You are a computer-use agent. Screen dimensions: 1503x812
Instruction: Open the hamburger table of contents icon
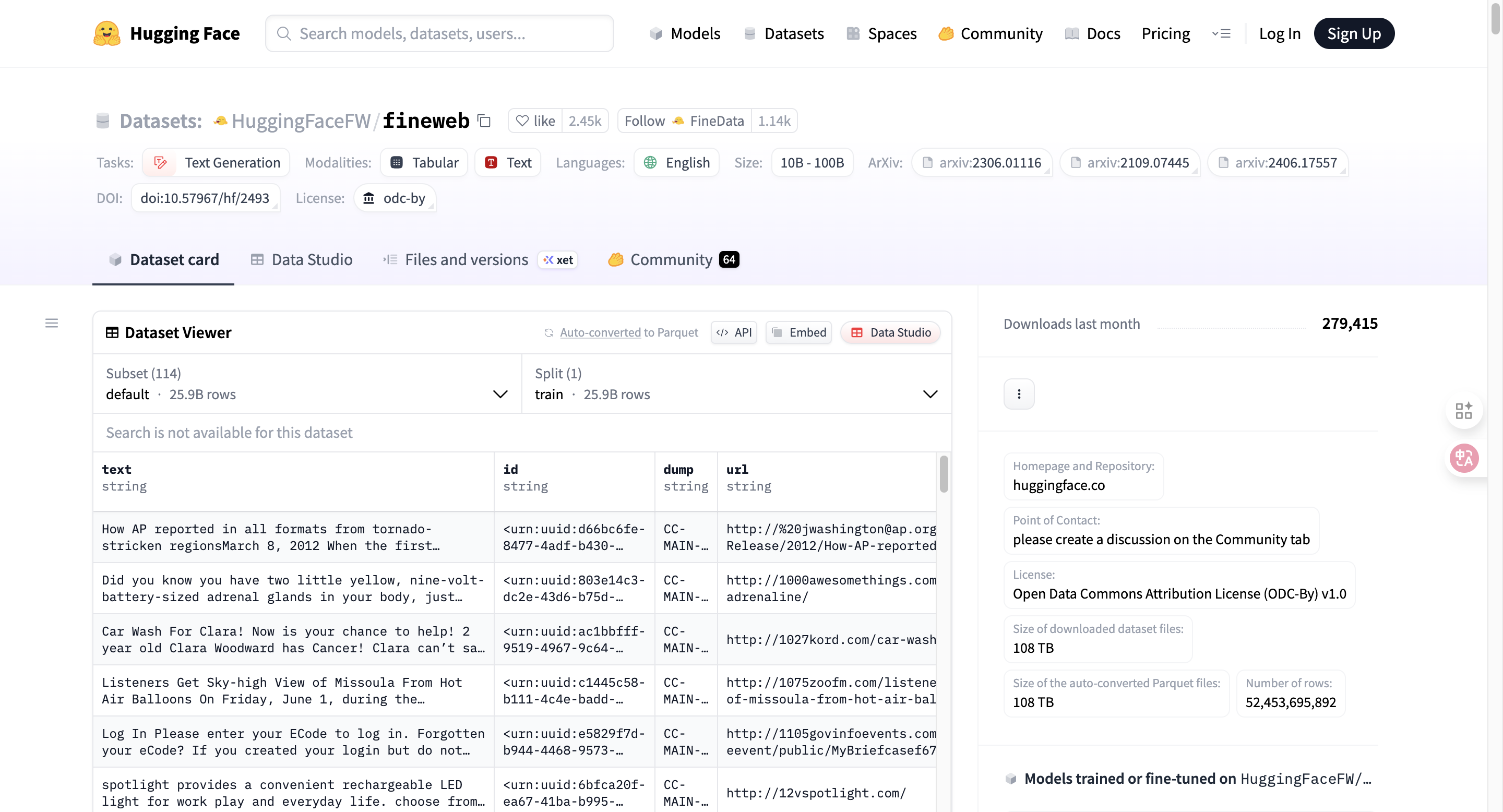pos(51,323)
